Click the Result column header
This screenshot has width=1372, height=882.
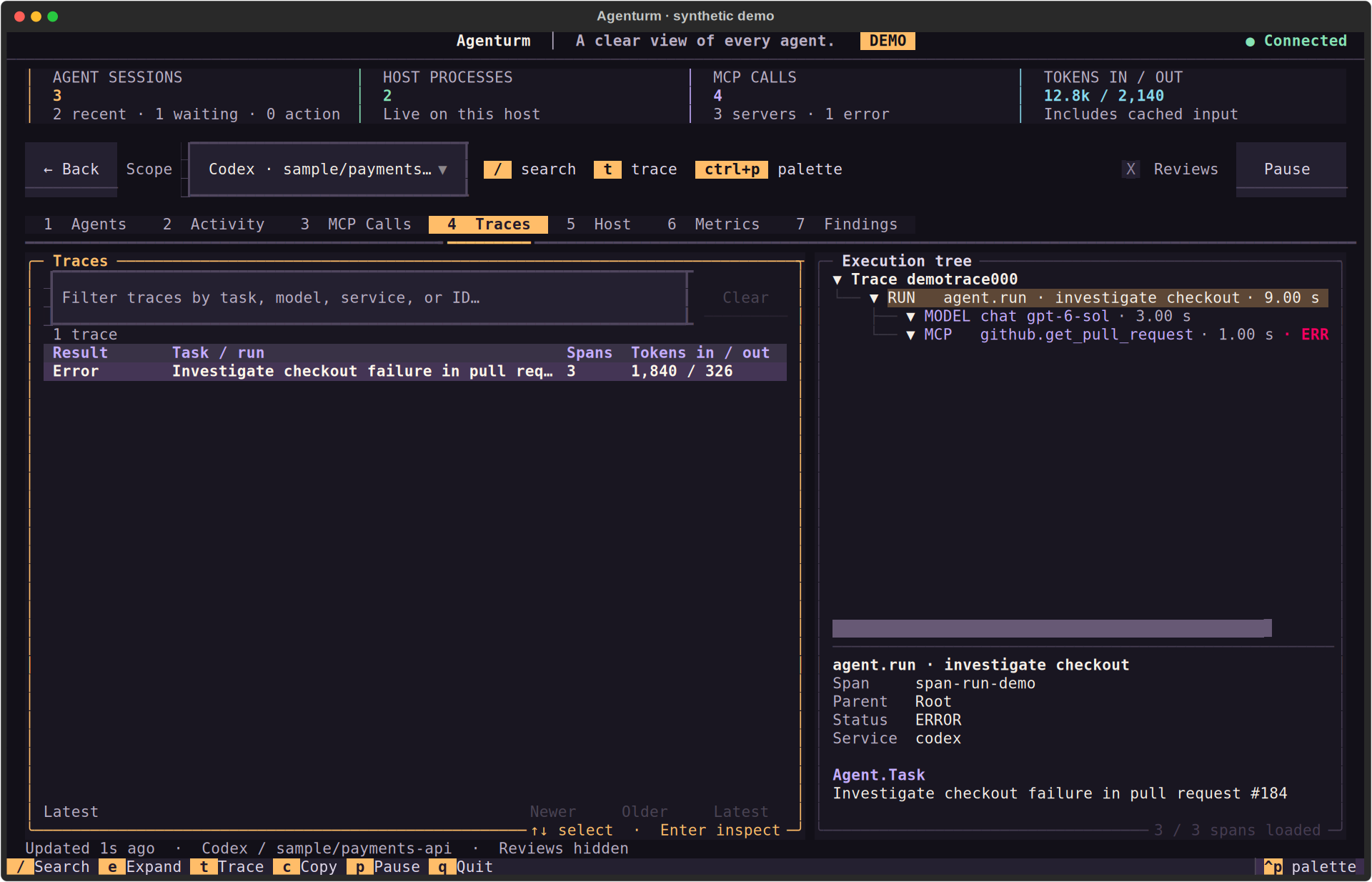pos(80,353)
